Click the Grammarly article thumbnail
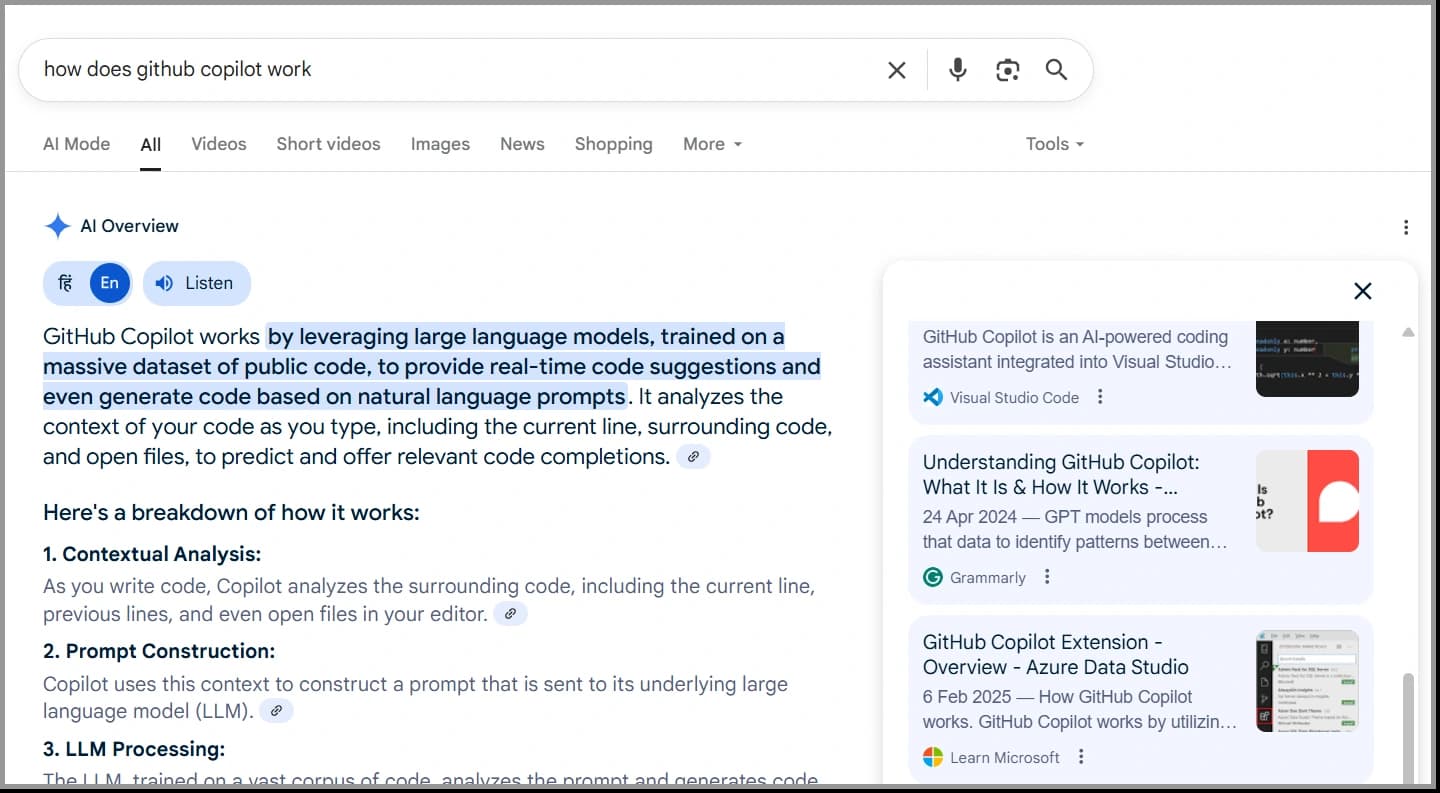The height and width of the screenshot is (793, 1440). coord(1307,501)
